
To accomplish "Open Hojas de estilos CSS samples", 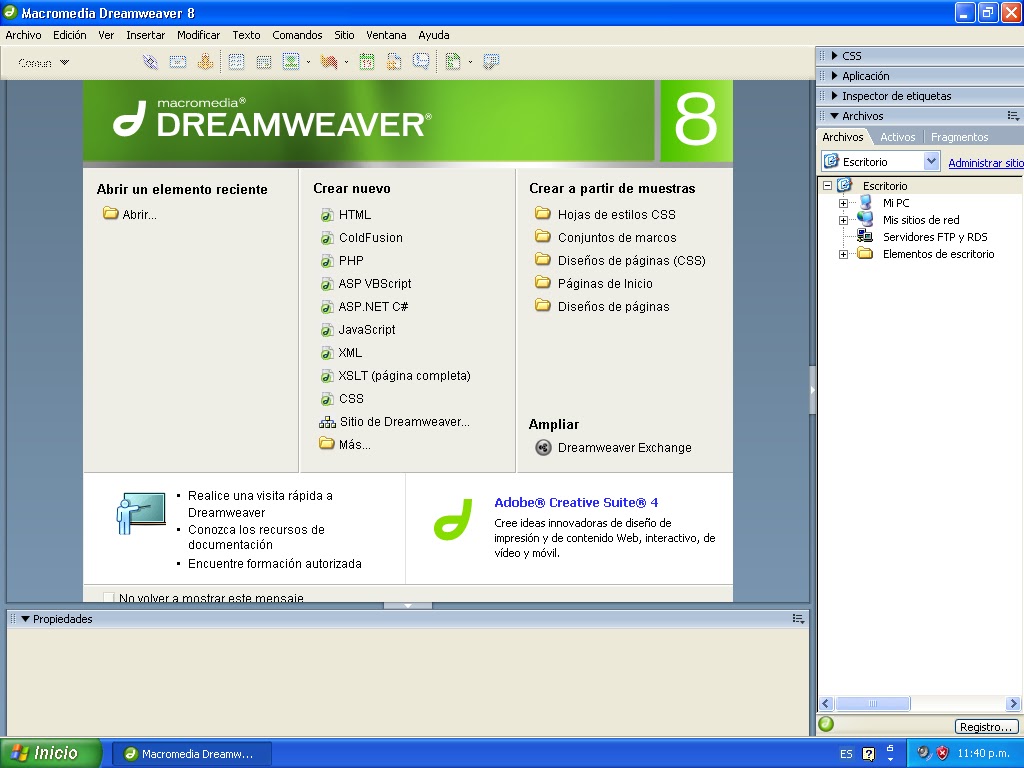I will tap(605, 214).
